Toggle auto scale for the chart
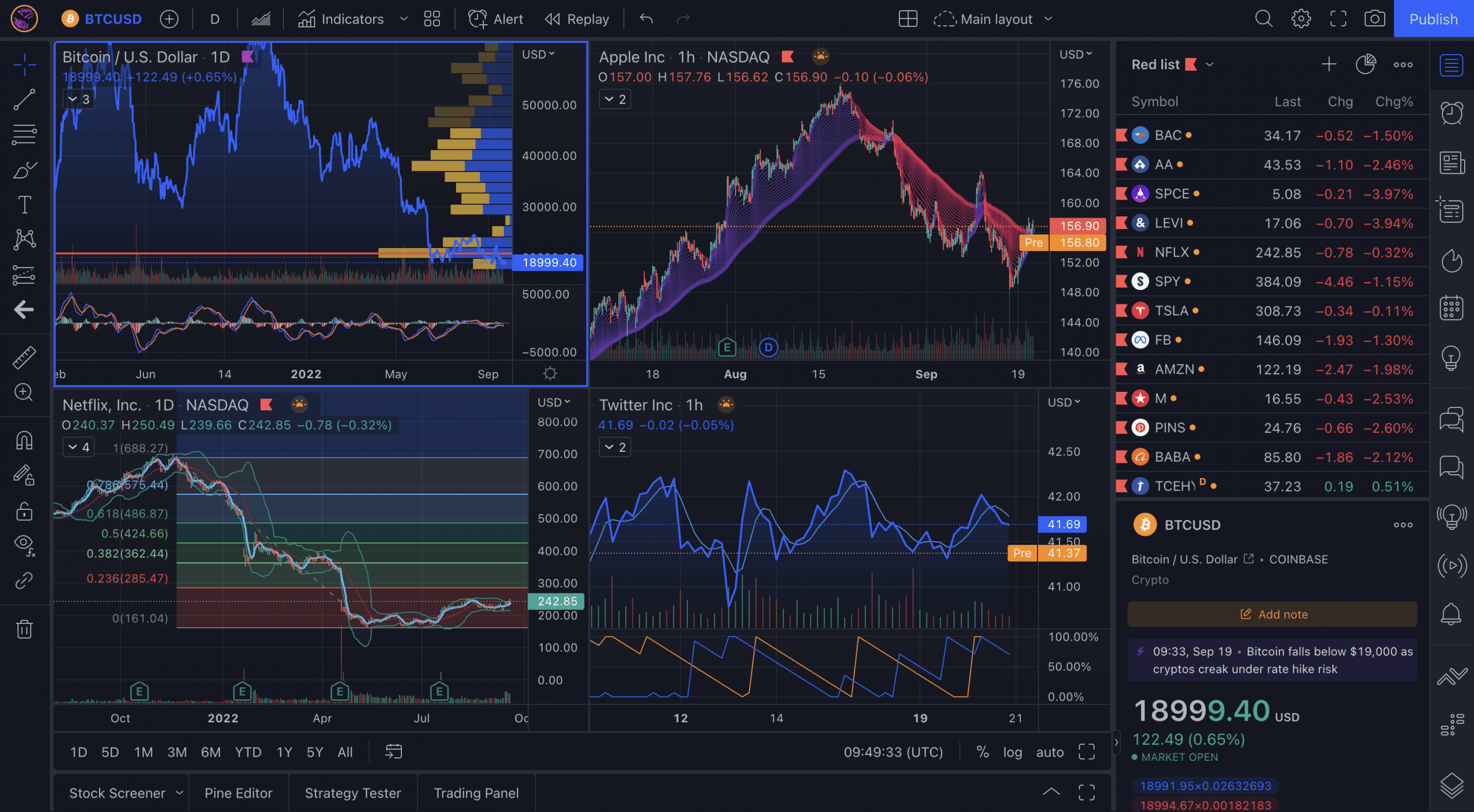 (x=1050, y=752)
